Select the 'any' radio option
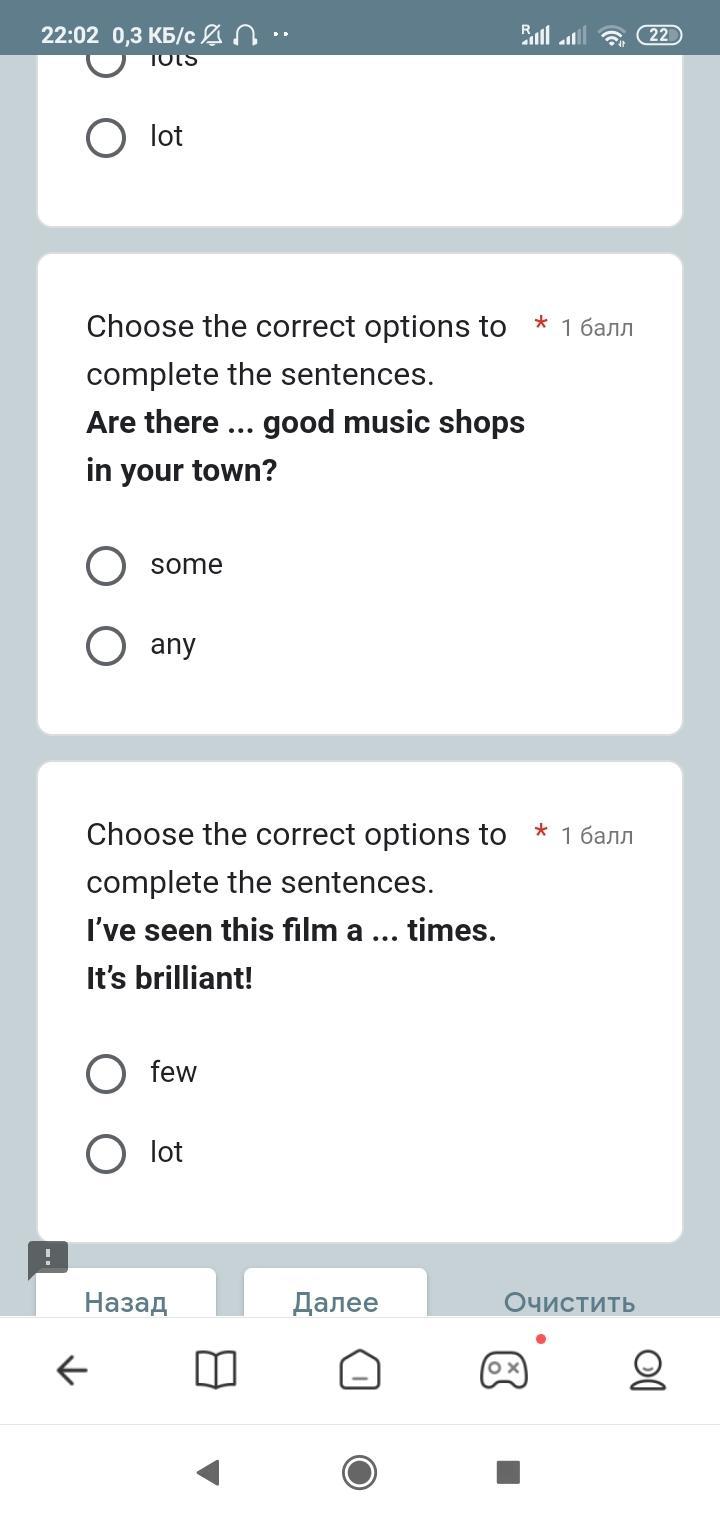The height and width of the screenshot is (1520, 720). pyautogui.click(x=106, y=646)
